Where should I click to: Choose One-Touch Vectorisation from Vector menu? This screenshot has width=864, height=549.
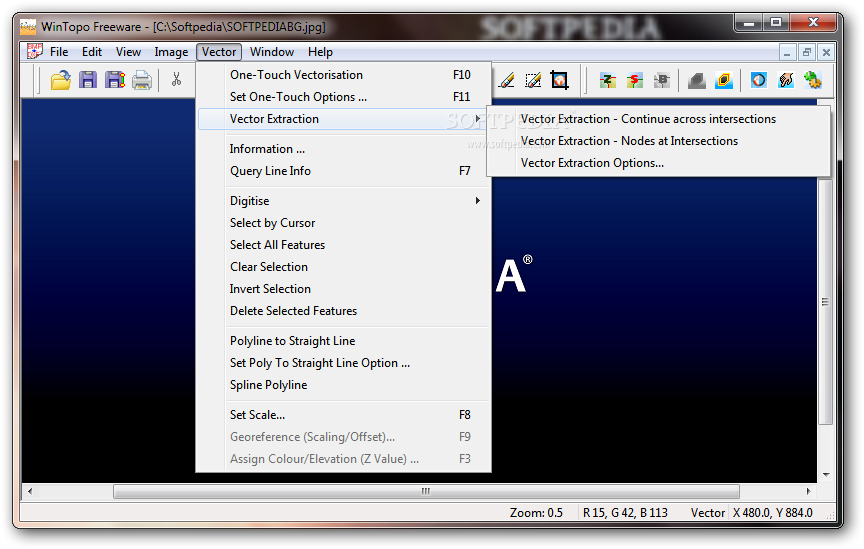click(x=344, y=74)
